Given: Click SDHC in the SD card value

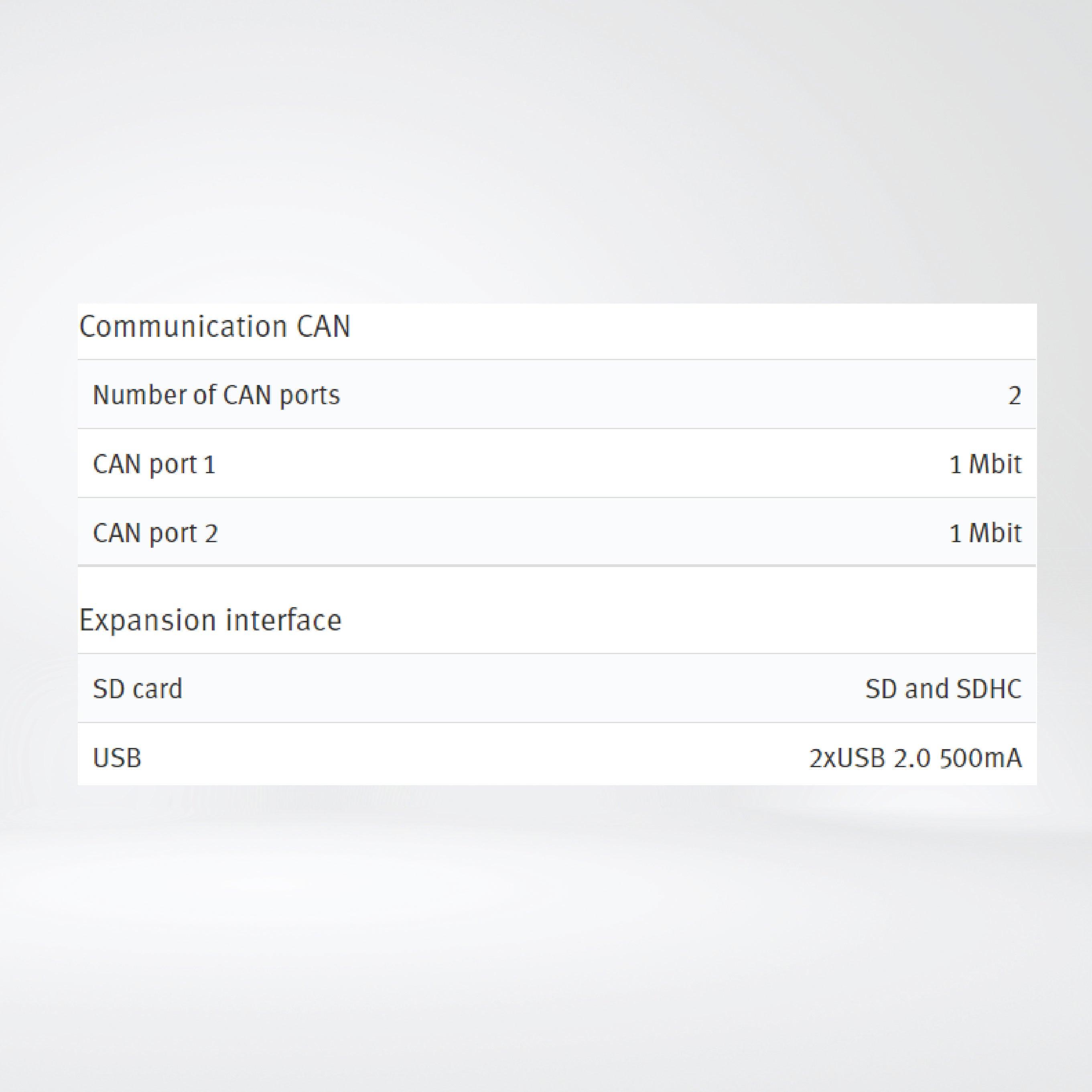Looking at the screenshot, I should (988, 689).
